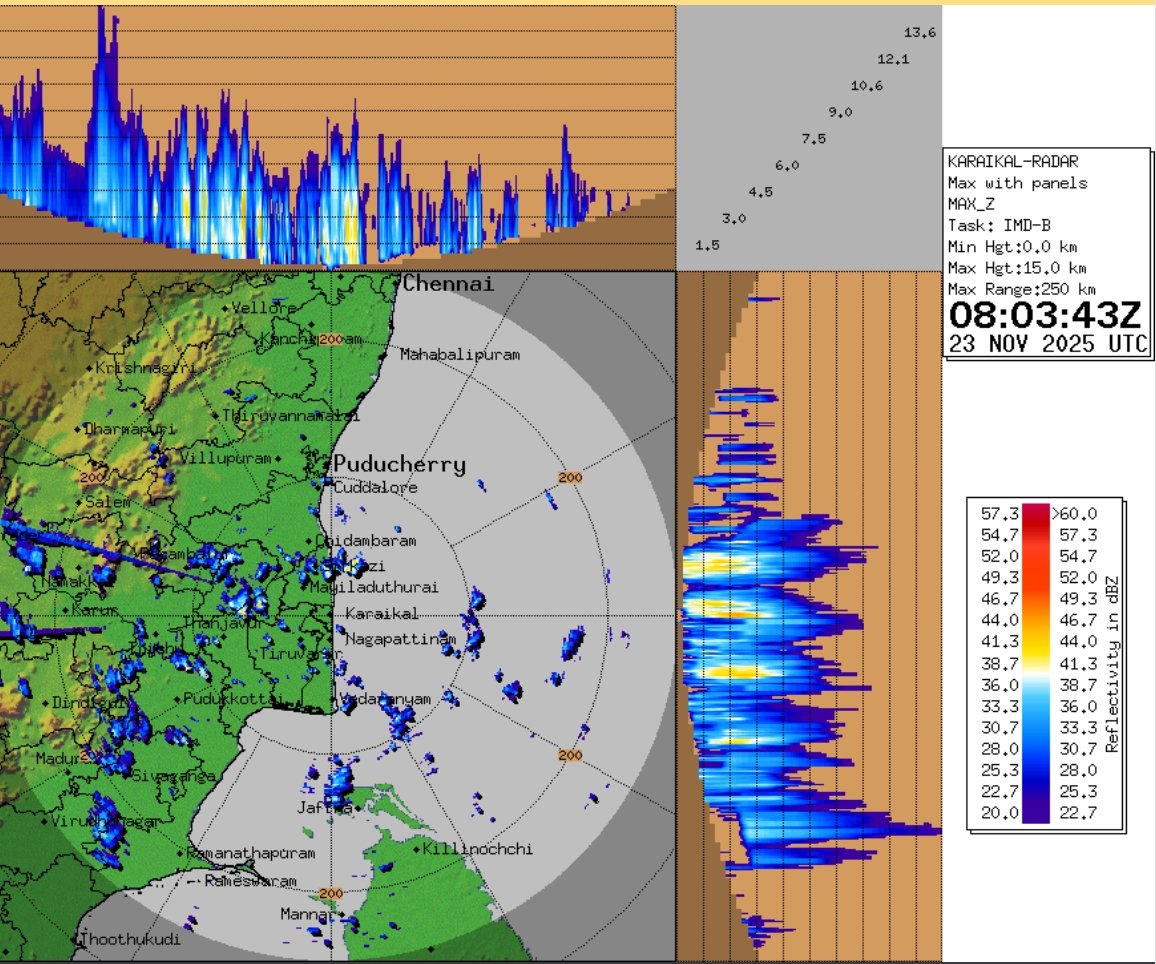Click the yellow band of the reflectivity color bar
This screenshot has height=964, width=1156.
[x=1035, y=649]
